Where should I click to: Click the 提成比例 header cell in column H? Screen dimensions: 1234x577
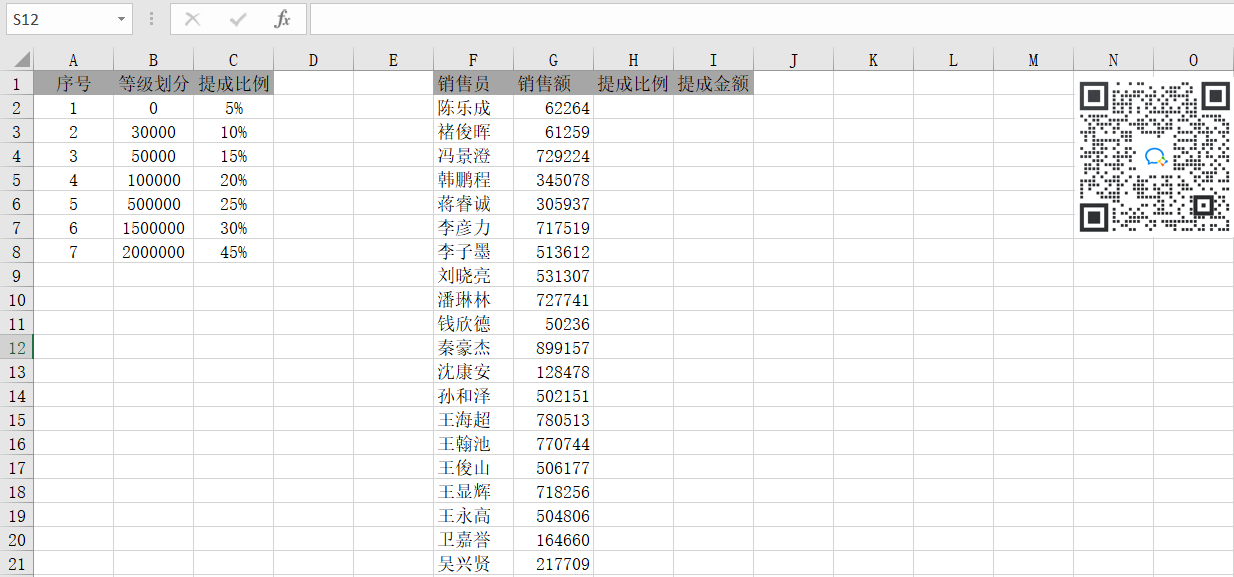633,84
